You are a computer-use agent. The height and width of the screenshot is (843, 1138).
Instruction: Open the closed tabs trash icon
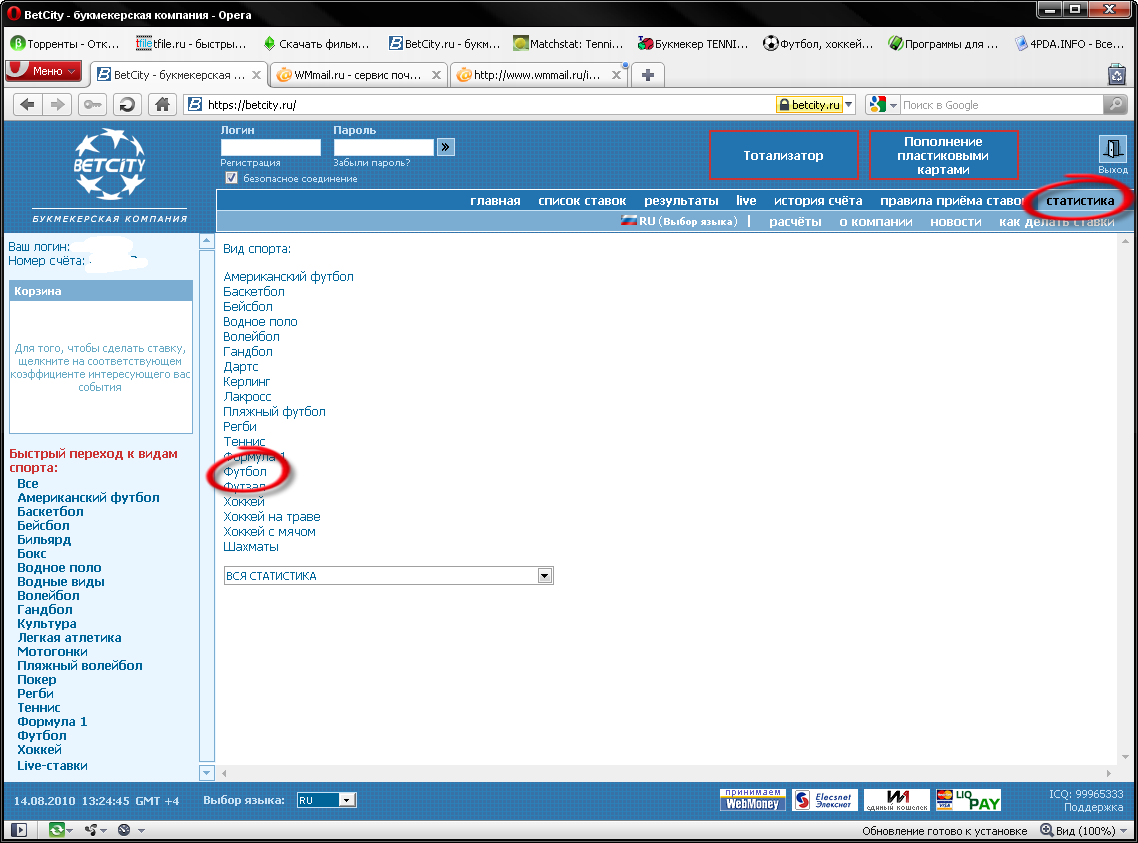click(x=1117, y=74)
